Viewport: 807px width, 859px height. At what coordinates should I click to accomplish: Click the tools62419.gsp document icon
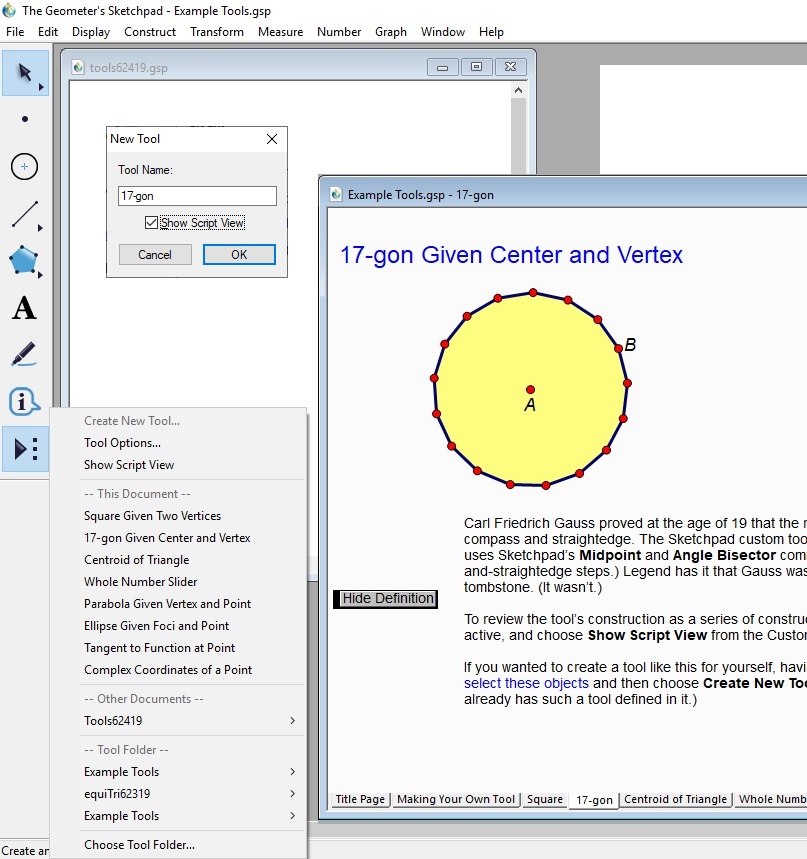click(x=78, y=67)
